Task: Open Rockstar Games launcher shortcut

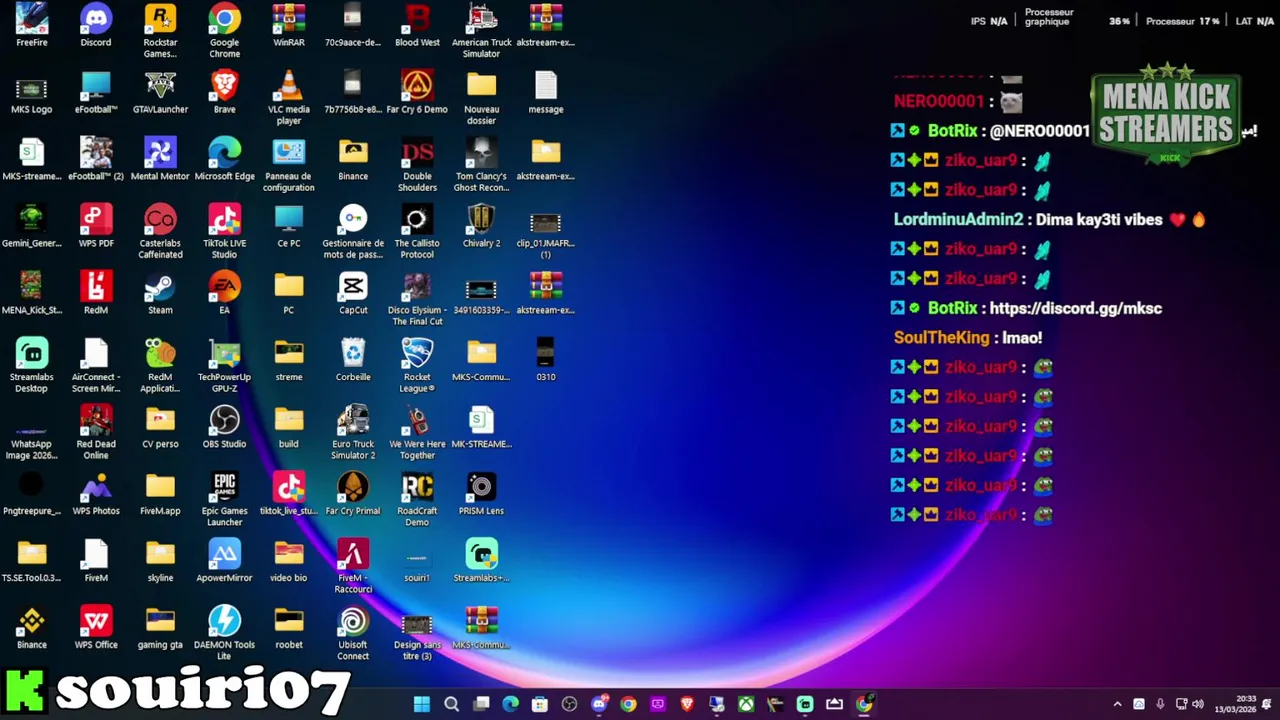Action: click(x=160, y=31)
